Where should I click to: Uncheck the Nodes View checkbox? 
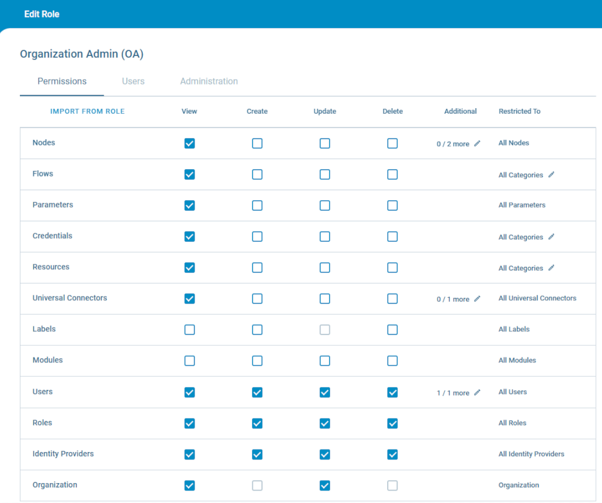[189, 144]
